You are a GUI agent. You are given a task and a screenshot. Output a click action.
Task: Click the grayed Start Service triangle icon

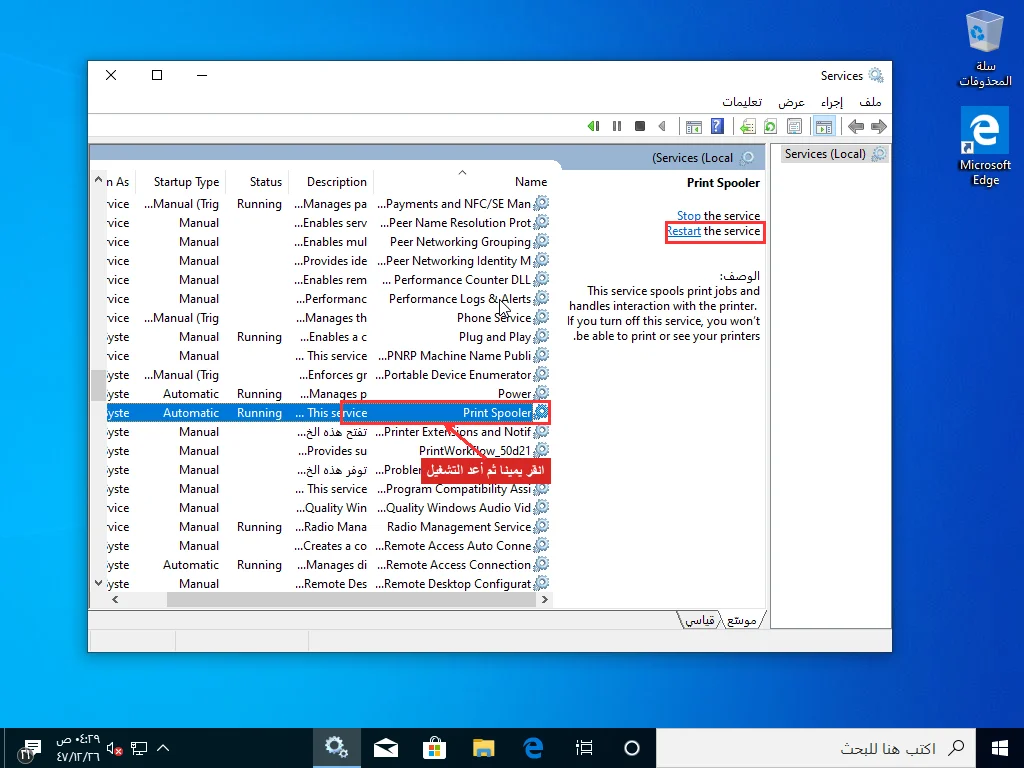tap(662, 126)
